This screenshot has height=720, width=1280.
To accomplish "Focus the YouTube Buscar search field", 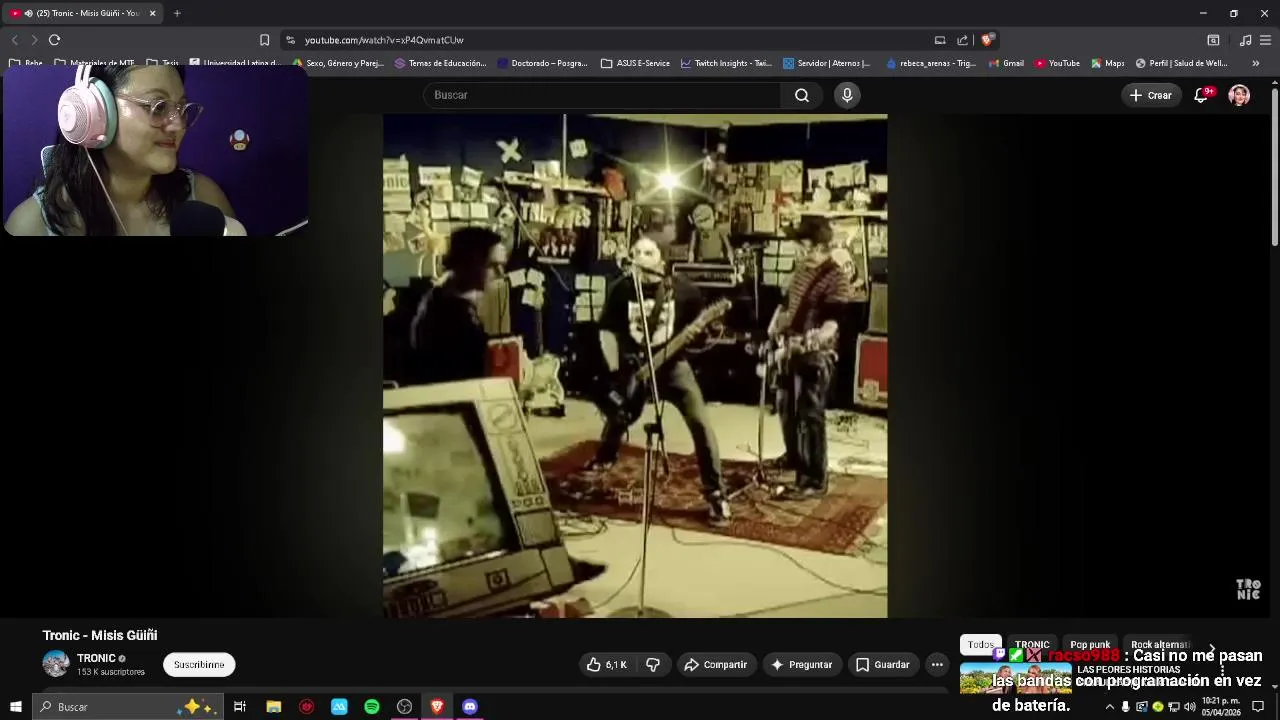I will pos(602,95).
